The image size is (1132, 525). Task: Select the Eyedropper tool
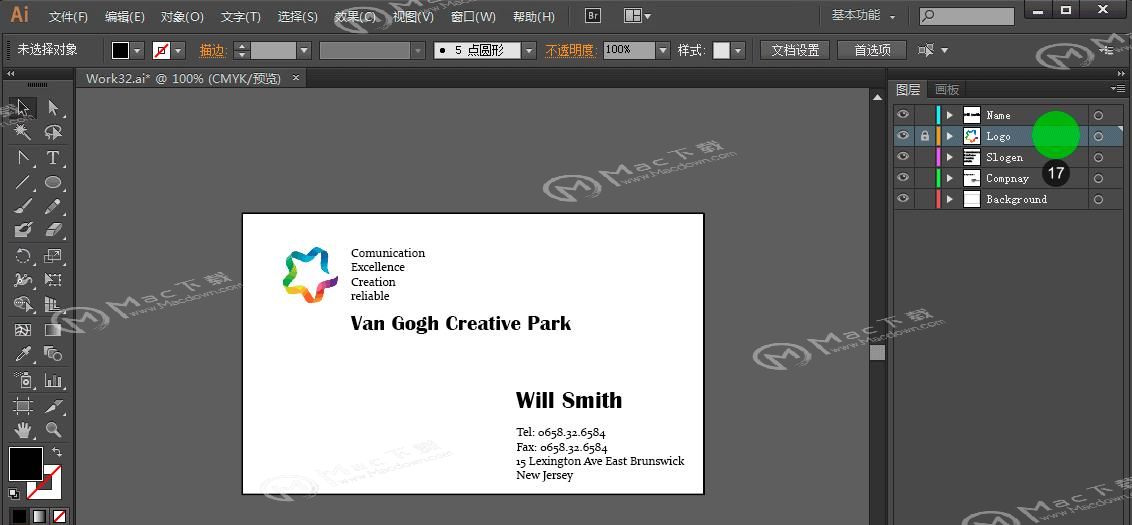[23, 354]
